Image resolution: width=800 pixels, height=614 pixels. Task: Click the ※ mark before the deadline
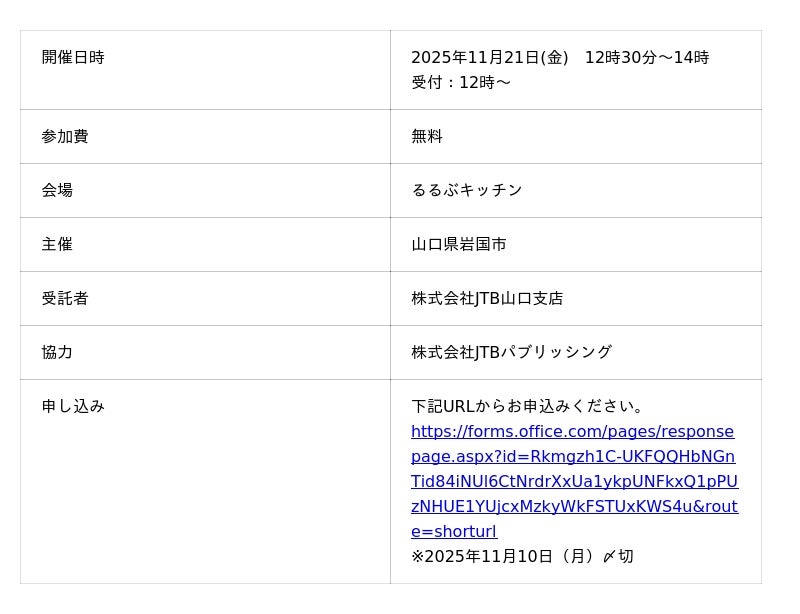[418, 556]
